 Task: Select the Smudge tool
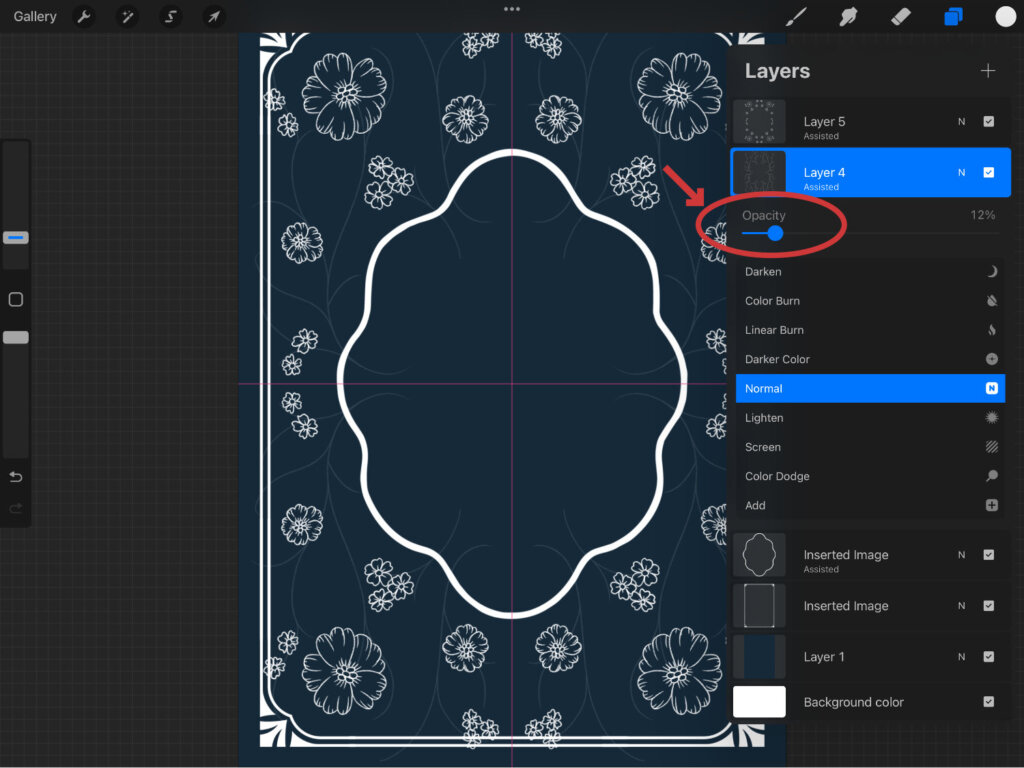click(x=849, y=17)
